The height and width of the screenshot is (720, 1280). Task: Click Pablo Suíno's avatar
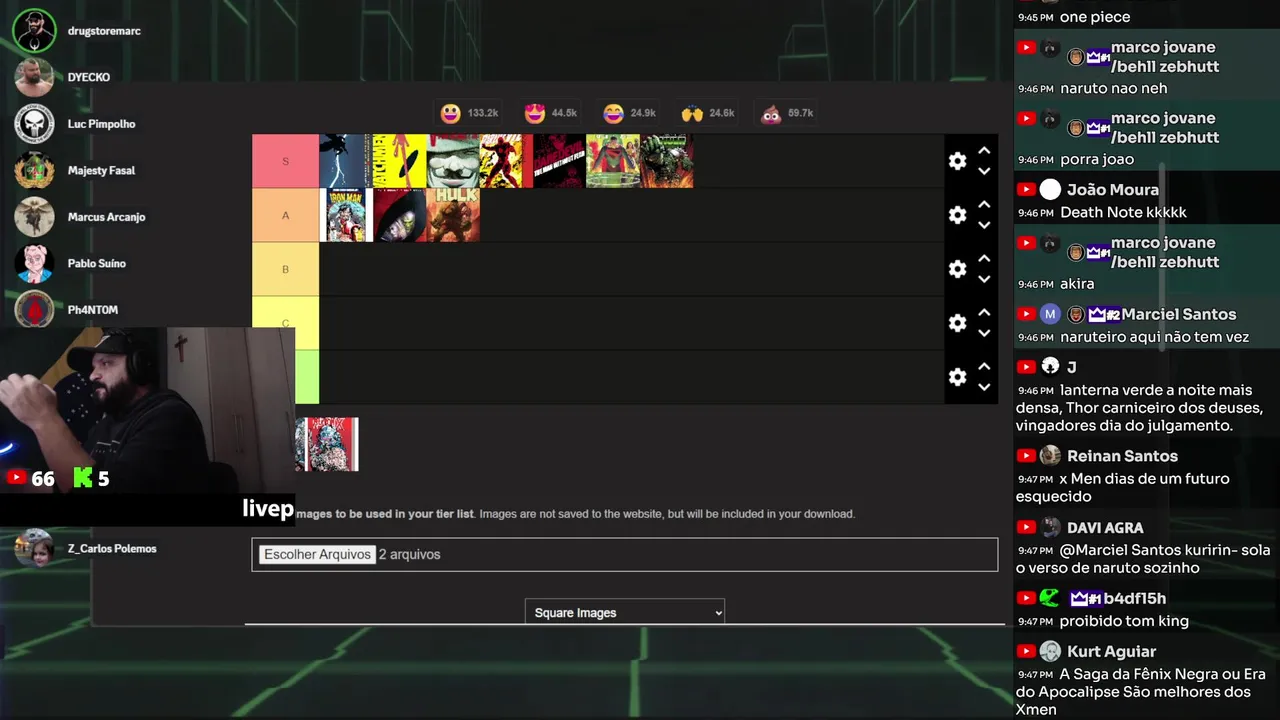tap(34, 263)
